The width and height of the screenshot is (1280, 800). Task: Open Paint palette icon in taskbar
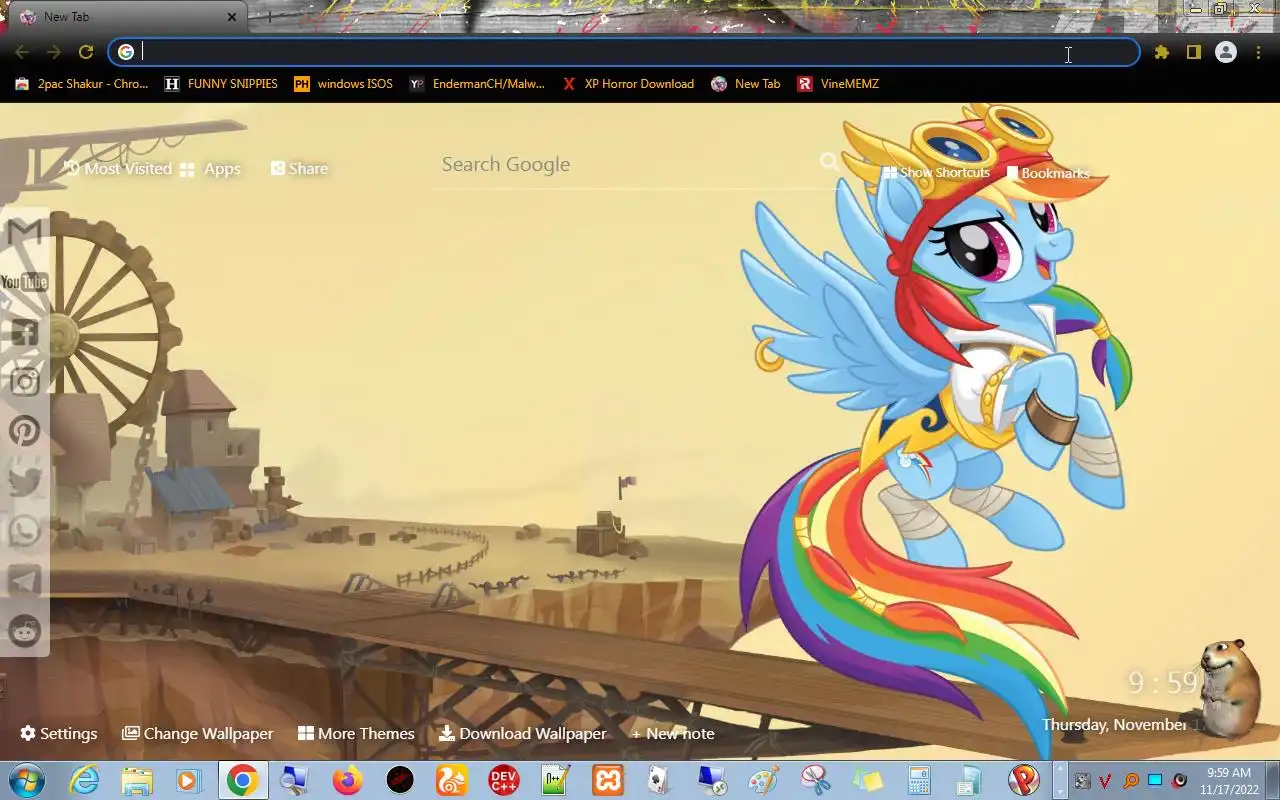click(x=764, y=780)
